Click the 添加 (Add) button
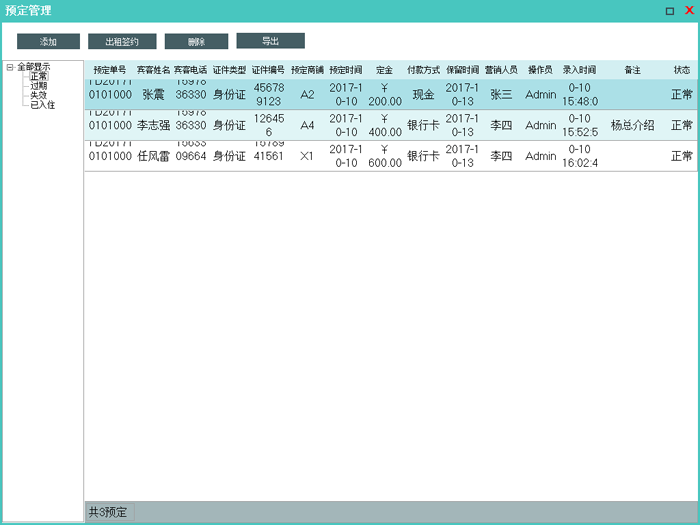Screen dimensions: 700x525 (48, 42)
